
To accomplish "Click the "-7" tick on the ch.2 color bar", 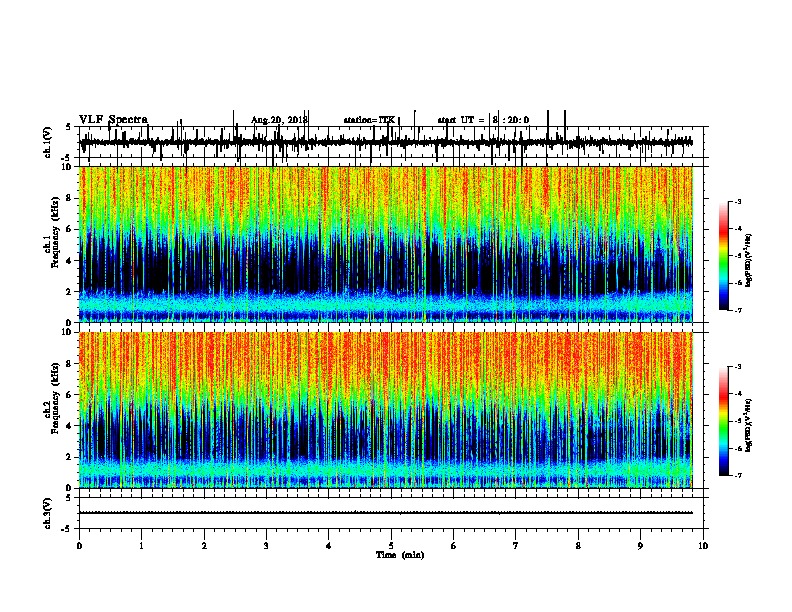I will [738, 475].
